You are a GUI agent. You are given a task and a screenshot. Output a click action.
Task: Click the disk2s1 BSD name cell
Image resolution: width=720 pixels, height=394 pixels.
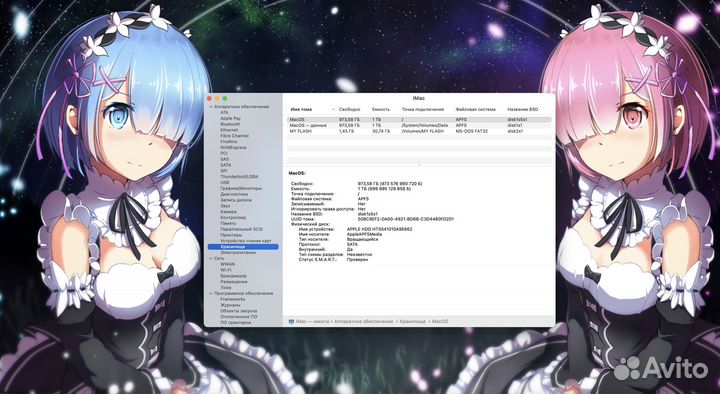[515, 131]
